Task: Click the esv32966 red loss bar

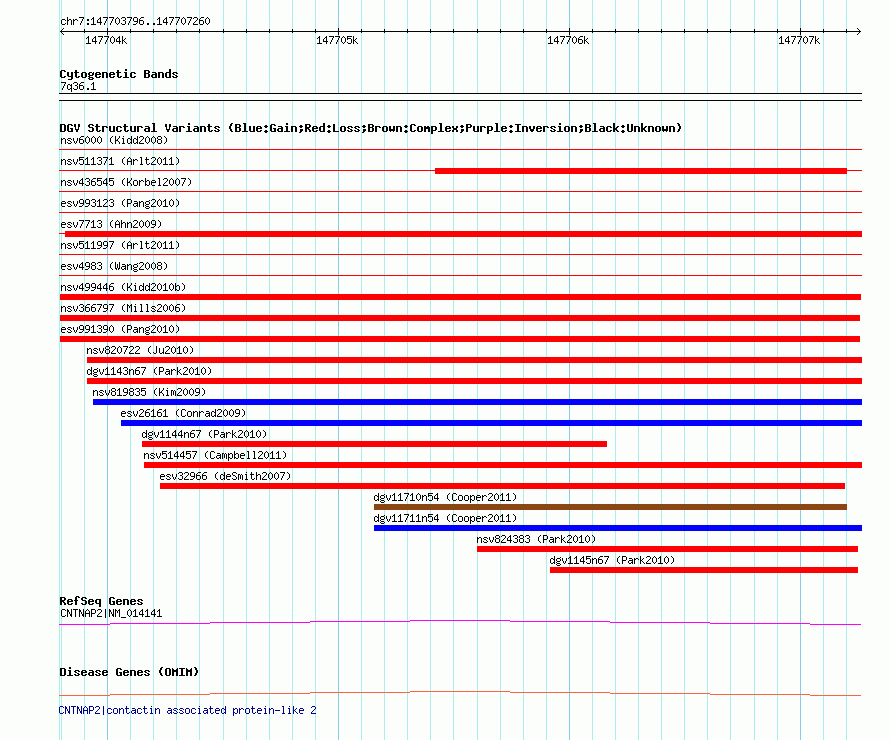Action: pyautogui.click(x=502, y=486)
